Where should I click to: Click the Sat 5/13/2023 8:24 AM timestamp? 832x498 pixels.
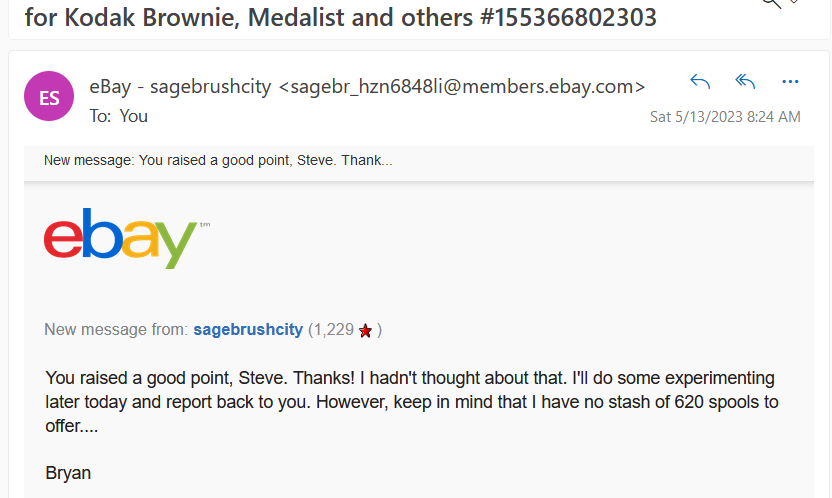pyautogui.click(x=725, y=117)
